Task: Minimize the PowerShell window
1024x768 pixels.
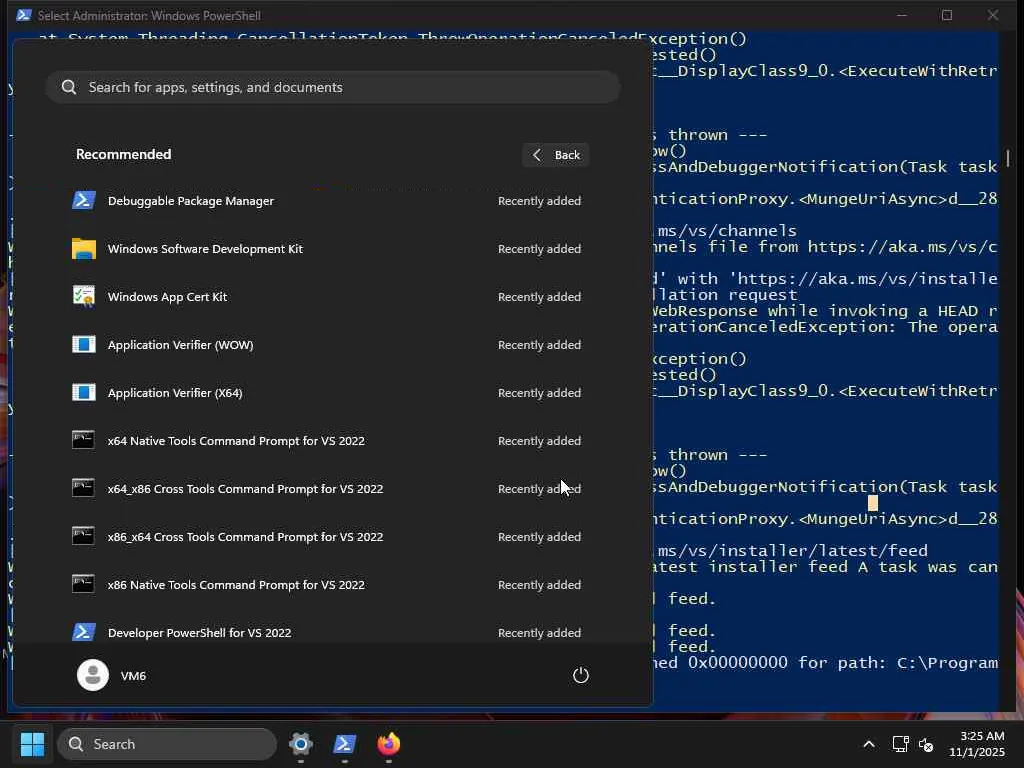Action: (x=902, y=15)
